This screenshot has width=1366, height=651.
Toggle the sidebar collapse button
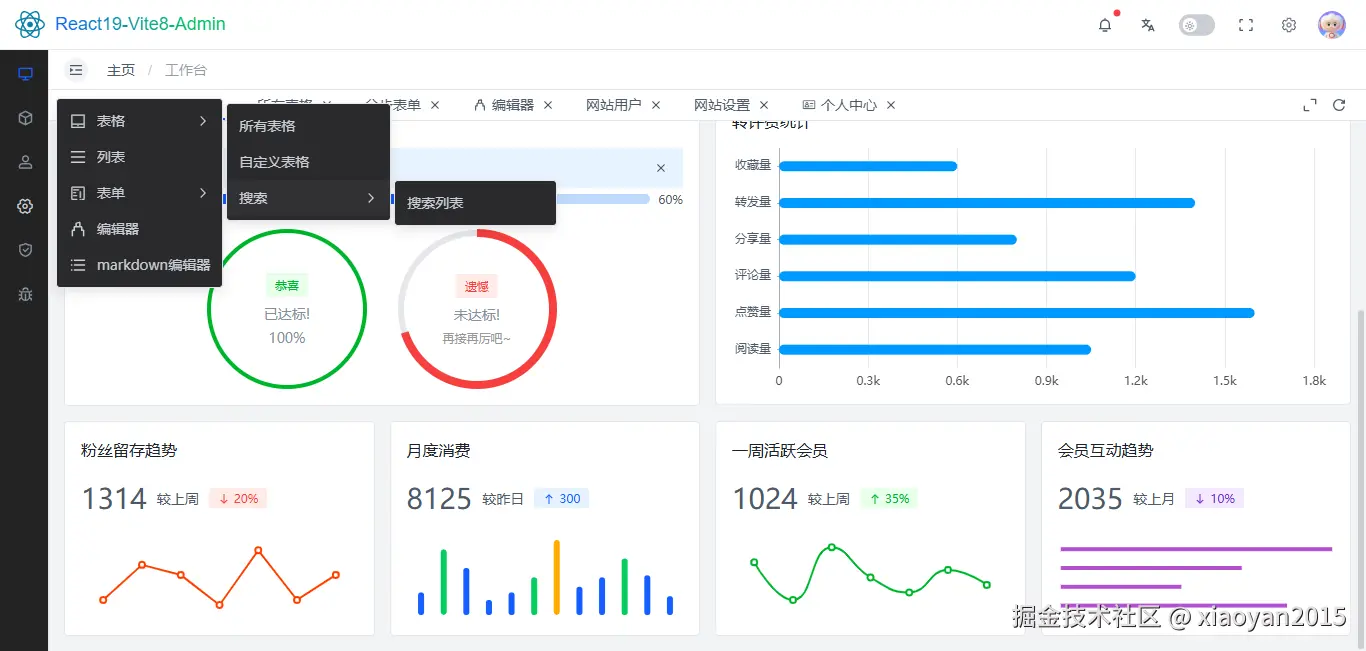[76, 70]
